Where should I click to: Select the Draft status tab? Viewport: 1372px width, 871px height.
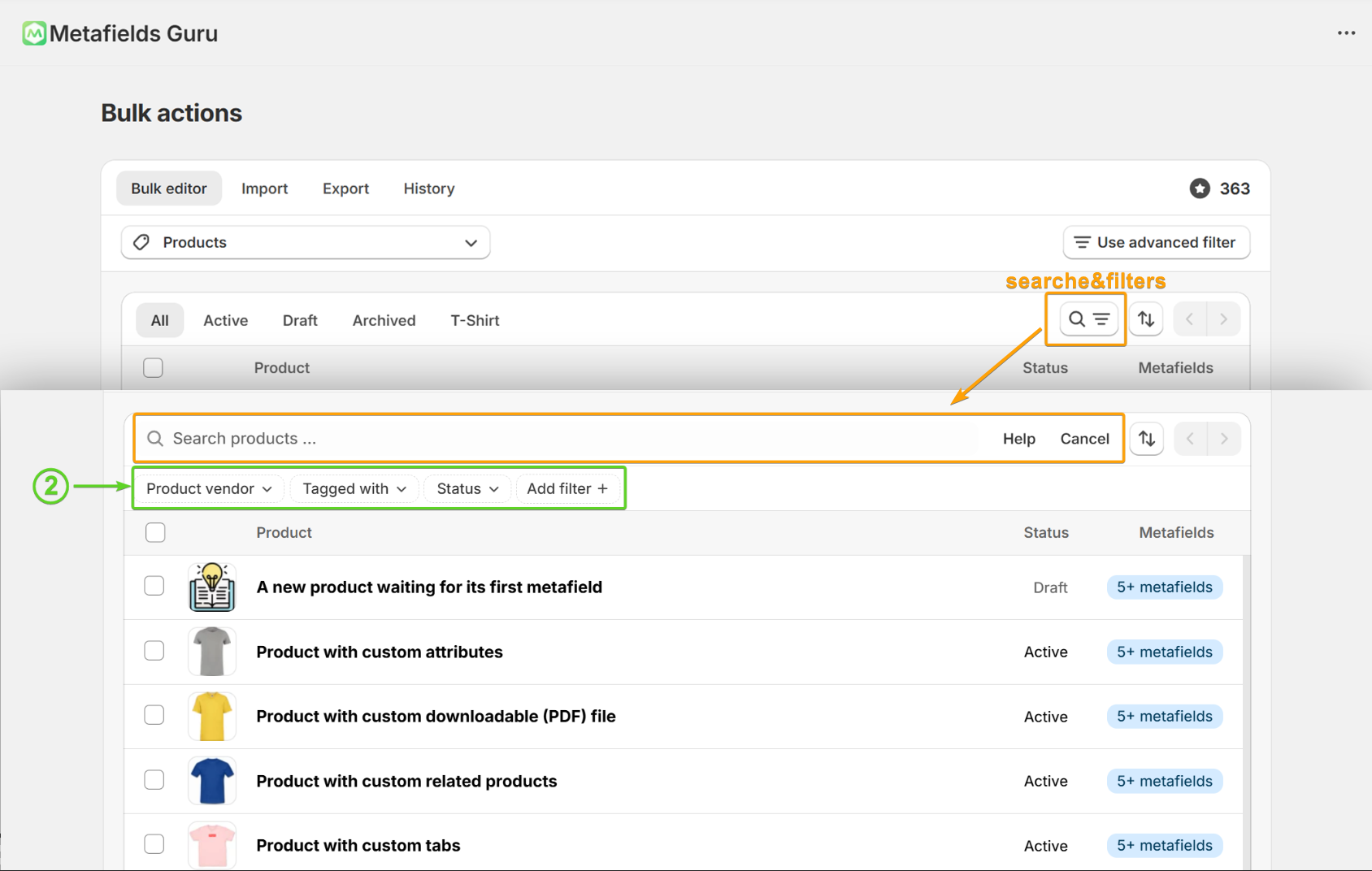[300, 320]
